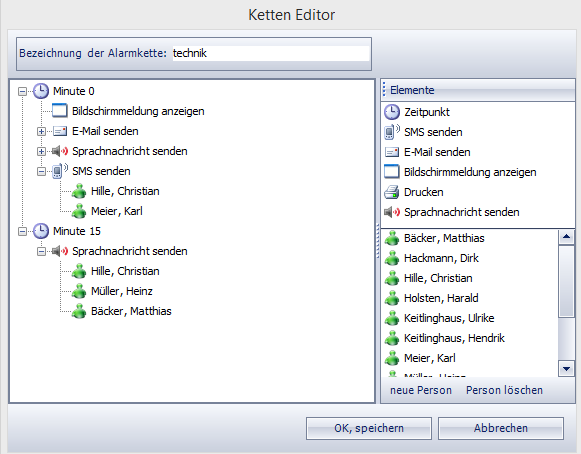Select Meier, Karl text in the person list
This screenshot has height=454, width=581.
point(429,358)
